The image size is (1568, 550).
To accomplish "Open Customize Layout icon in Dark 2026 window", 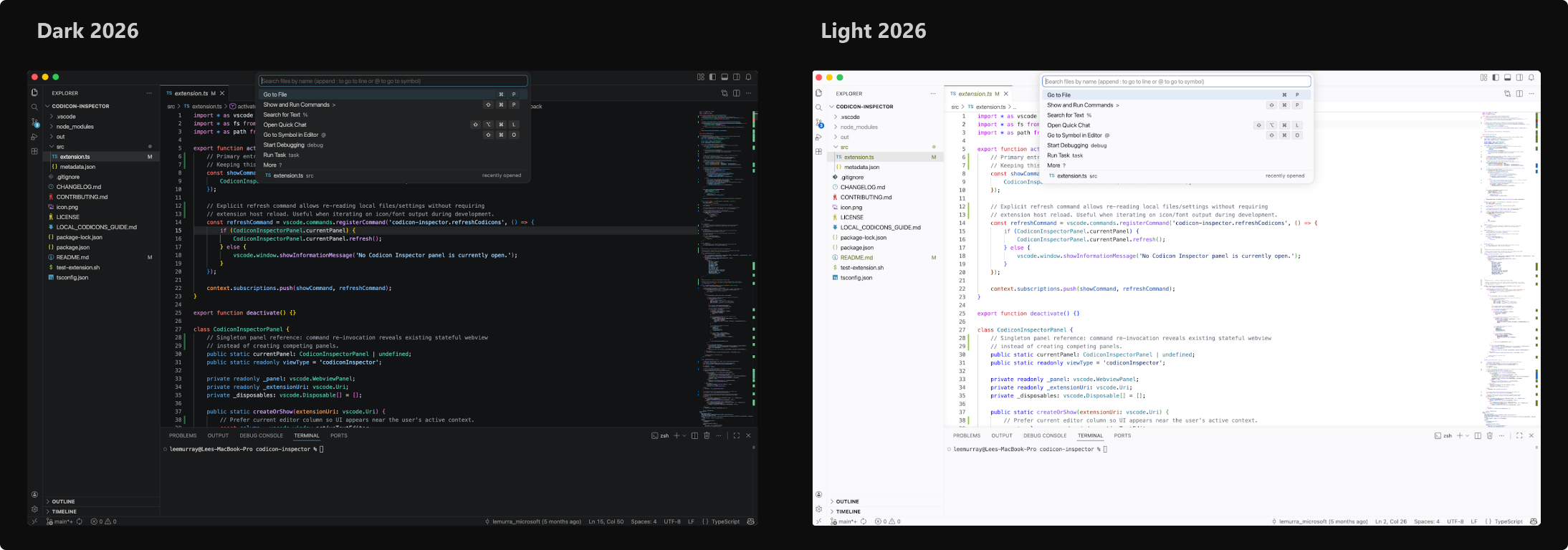I will (x=701, y=77).
